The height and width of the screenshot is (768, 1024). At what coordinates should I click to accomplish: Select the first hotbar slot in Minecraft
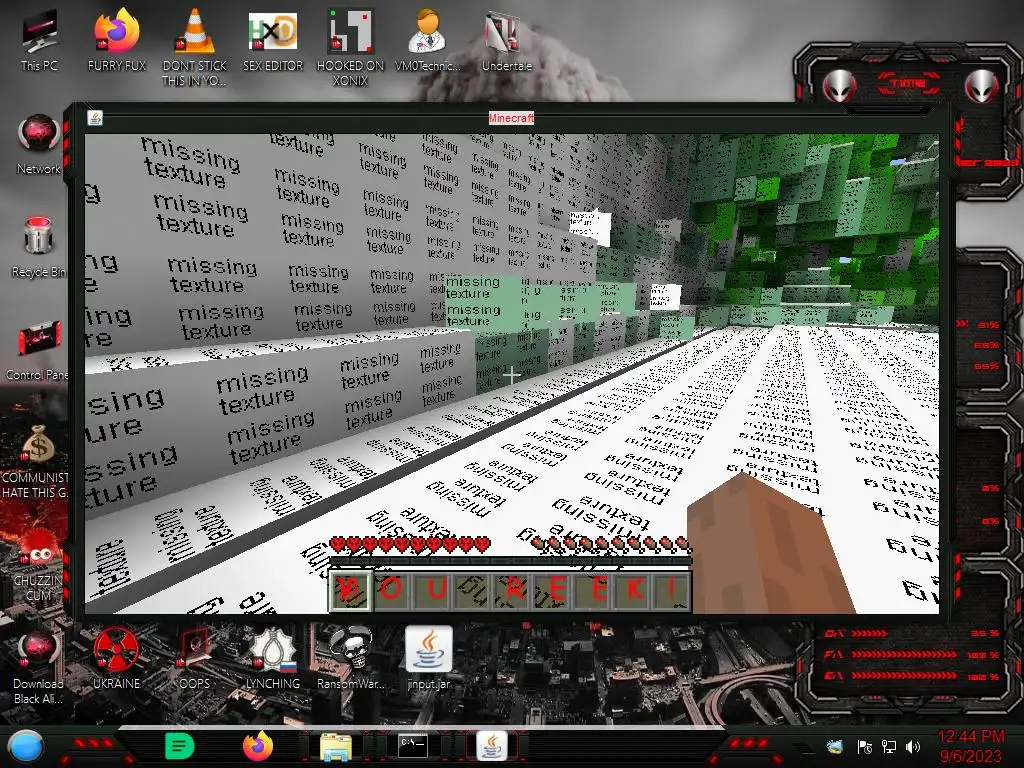(351, 590)
